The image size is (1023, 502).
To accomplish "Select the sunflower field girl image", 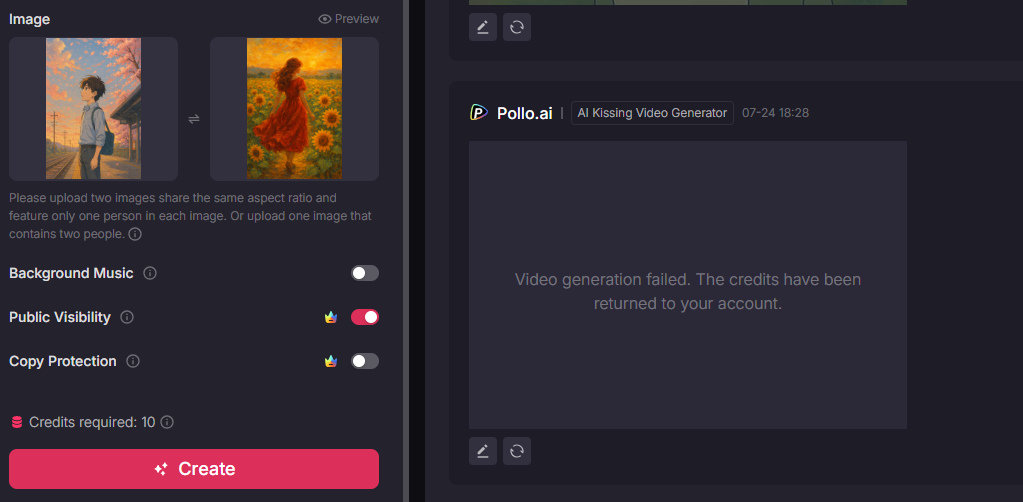I will pyautogui.click(x=294, y=108).
